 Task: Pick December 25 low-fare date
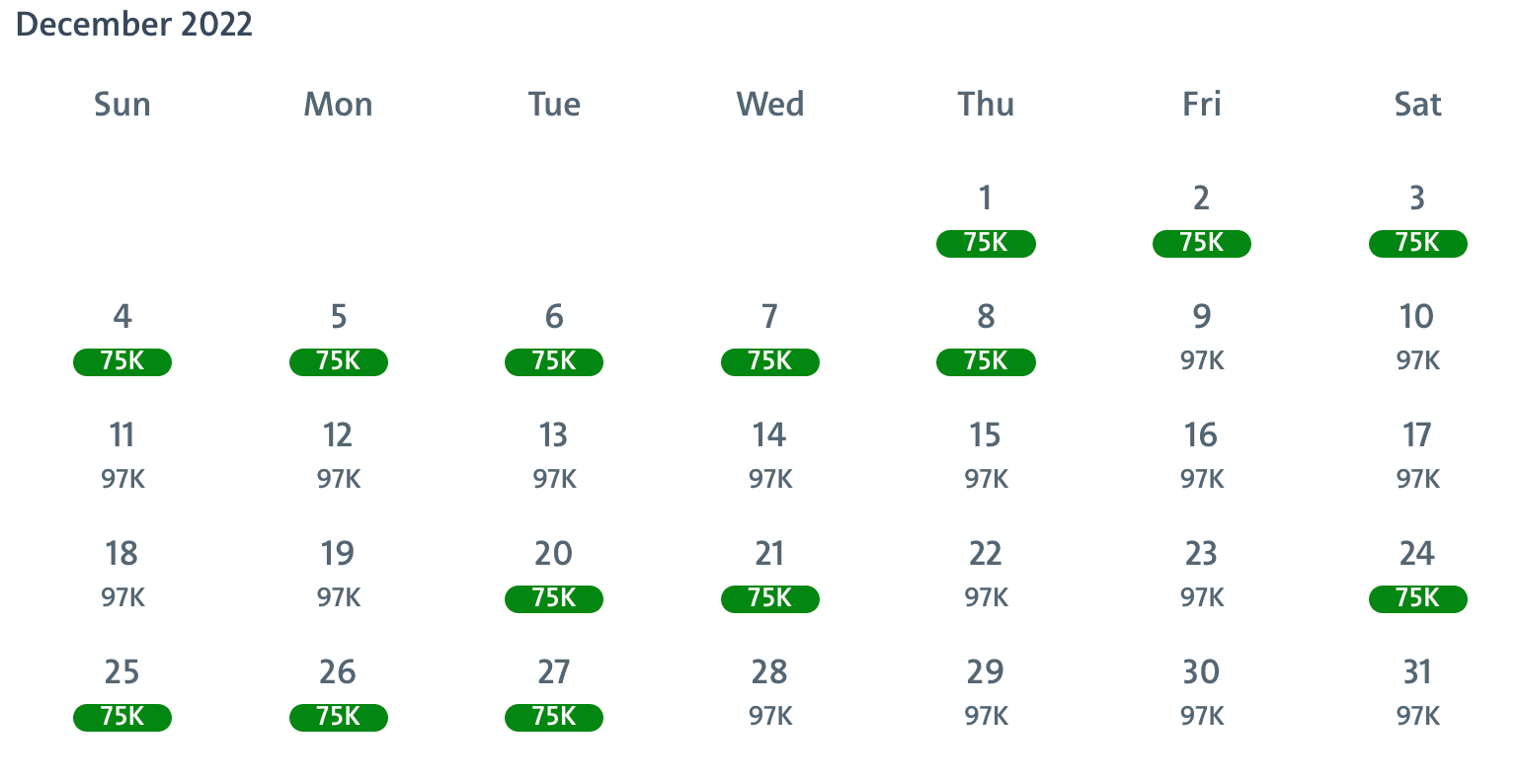[122, 695]
